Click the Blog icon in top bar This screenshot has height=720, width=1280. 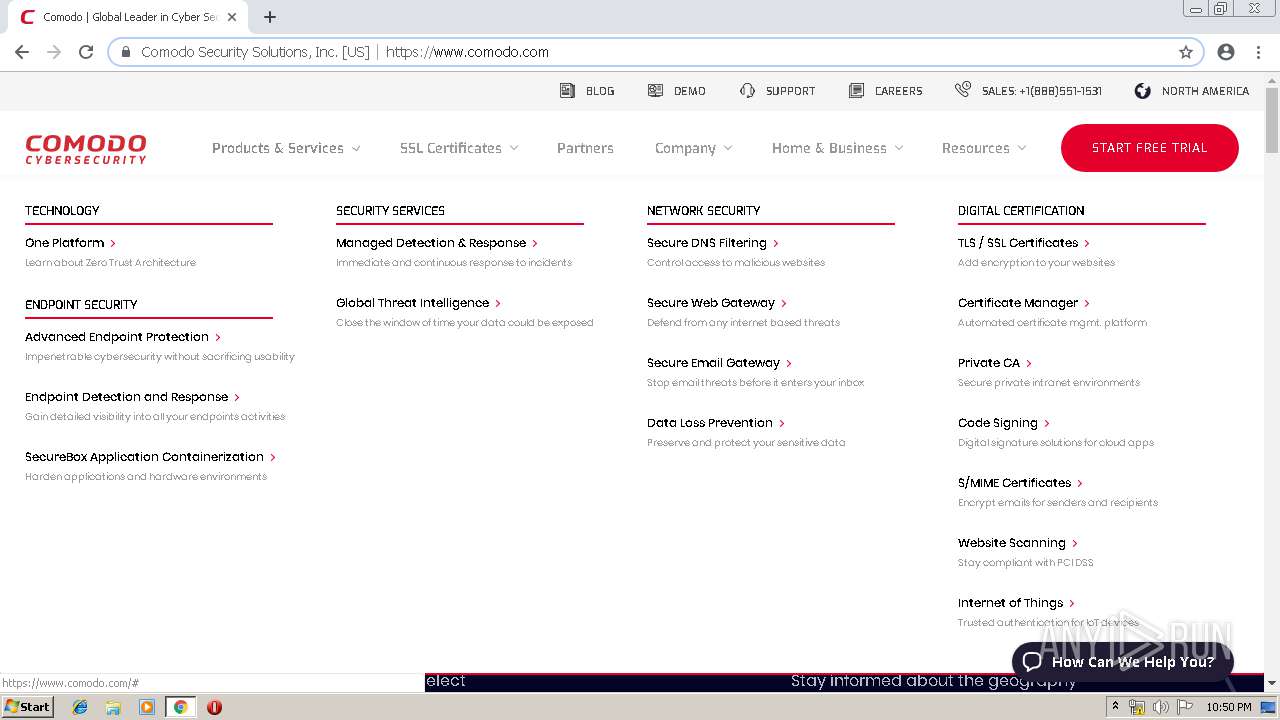pos(567,90)
